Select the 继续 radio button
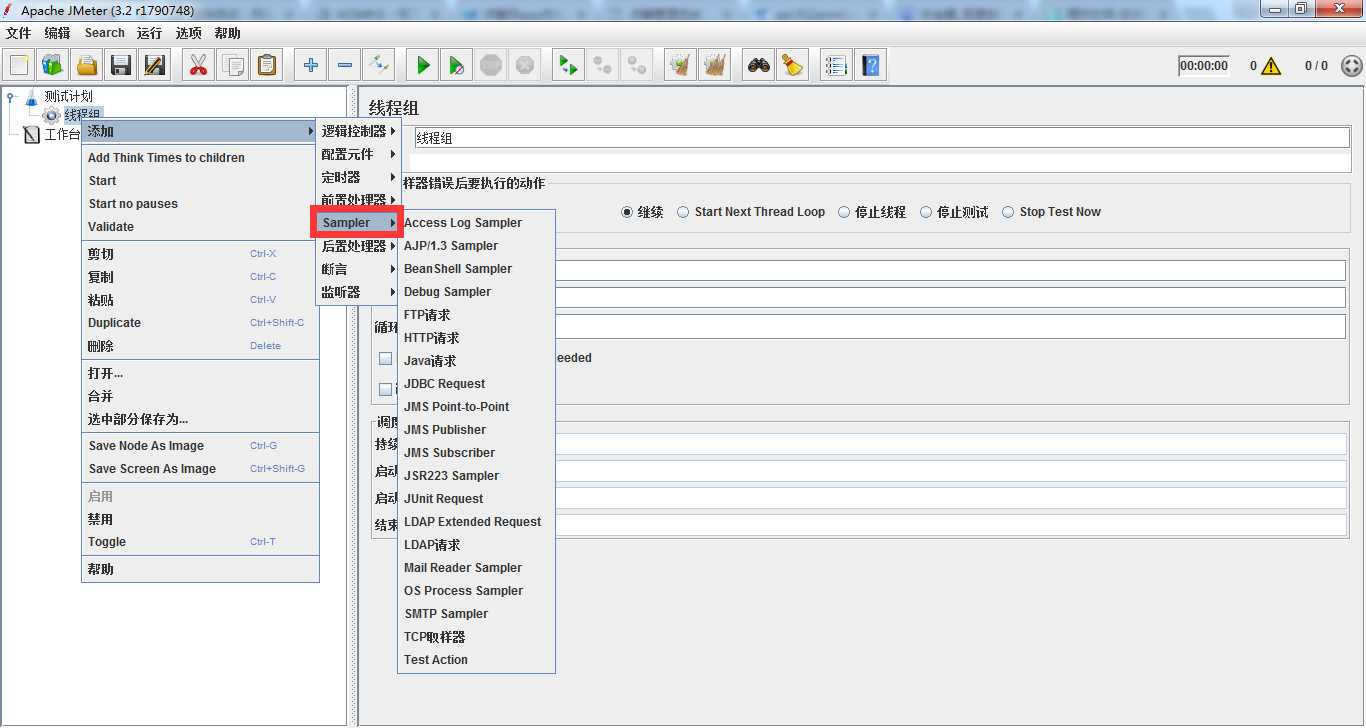This screenshot has width=1366, height=728. (642, 212)
